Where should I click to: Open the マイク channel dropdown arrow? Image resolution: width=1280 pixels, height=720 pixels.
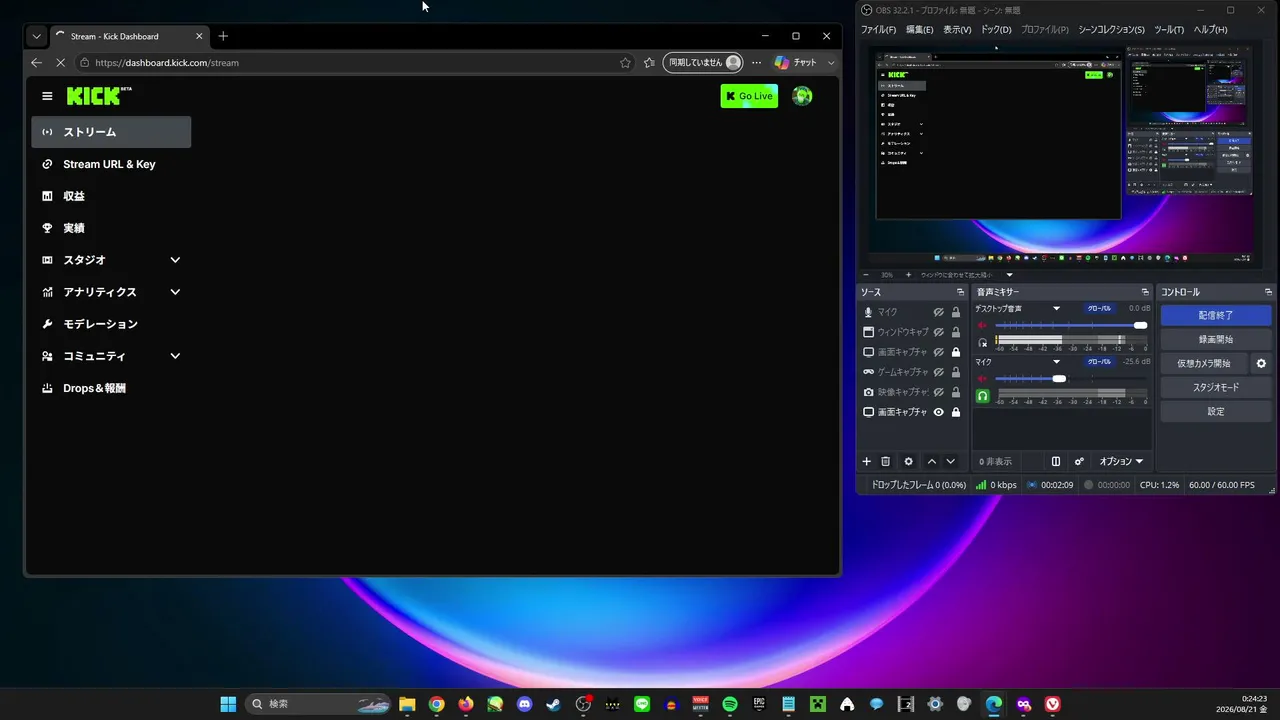point(1056,362)
